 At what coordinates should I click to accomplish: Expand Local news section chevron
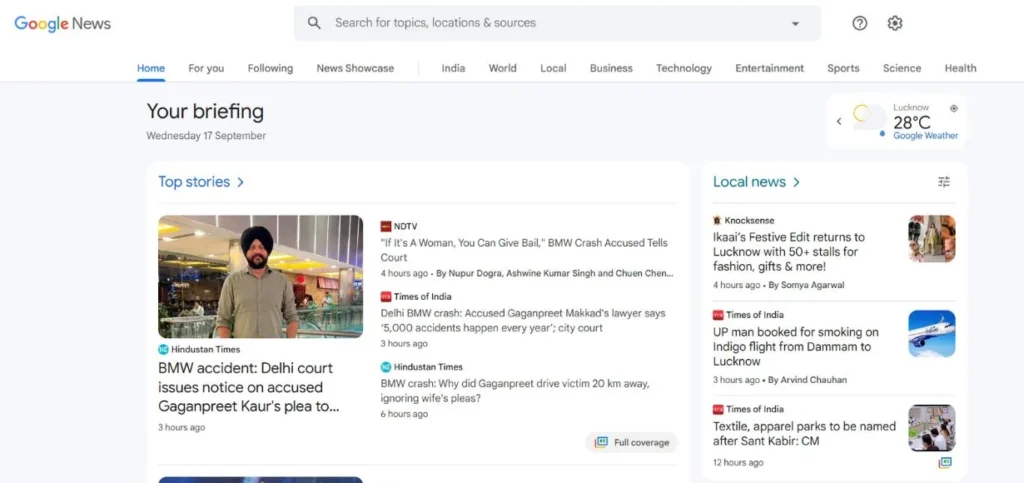click(x=797, y=182)
